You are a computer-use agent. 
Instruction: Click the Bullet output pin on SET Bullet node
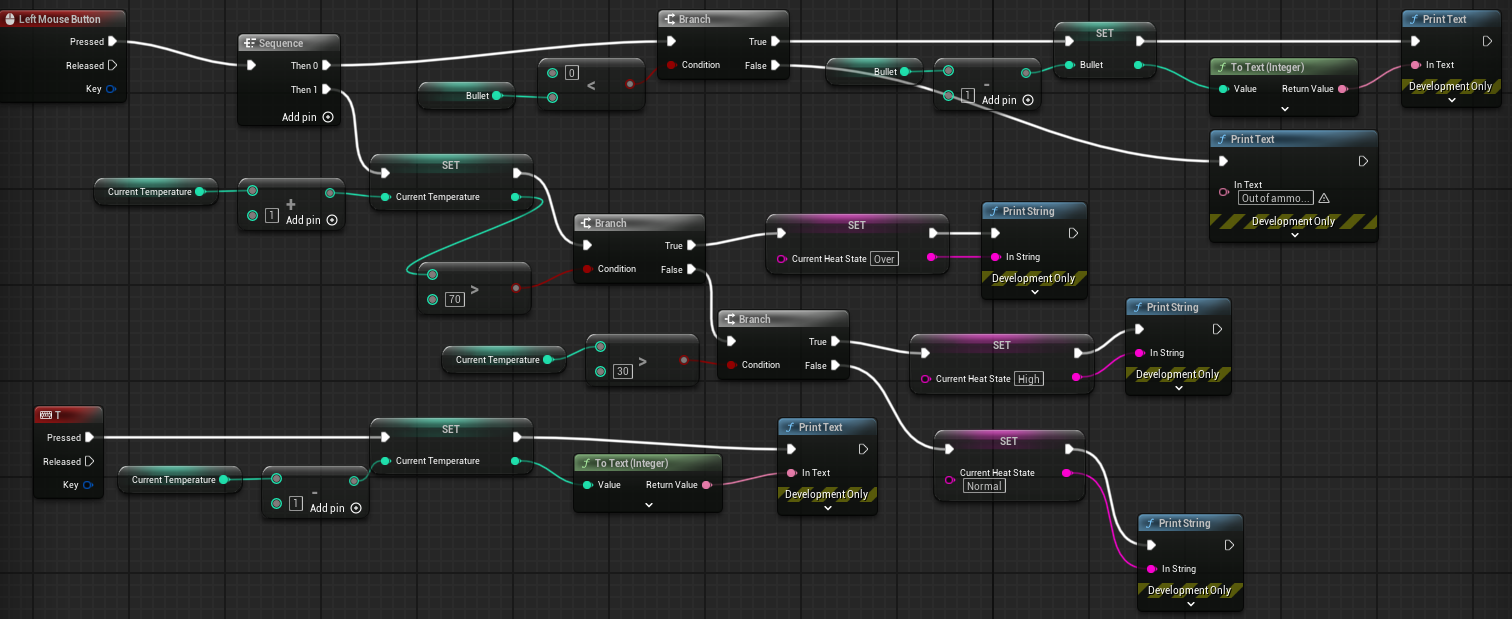pos(1139,65)
